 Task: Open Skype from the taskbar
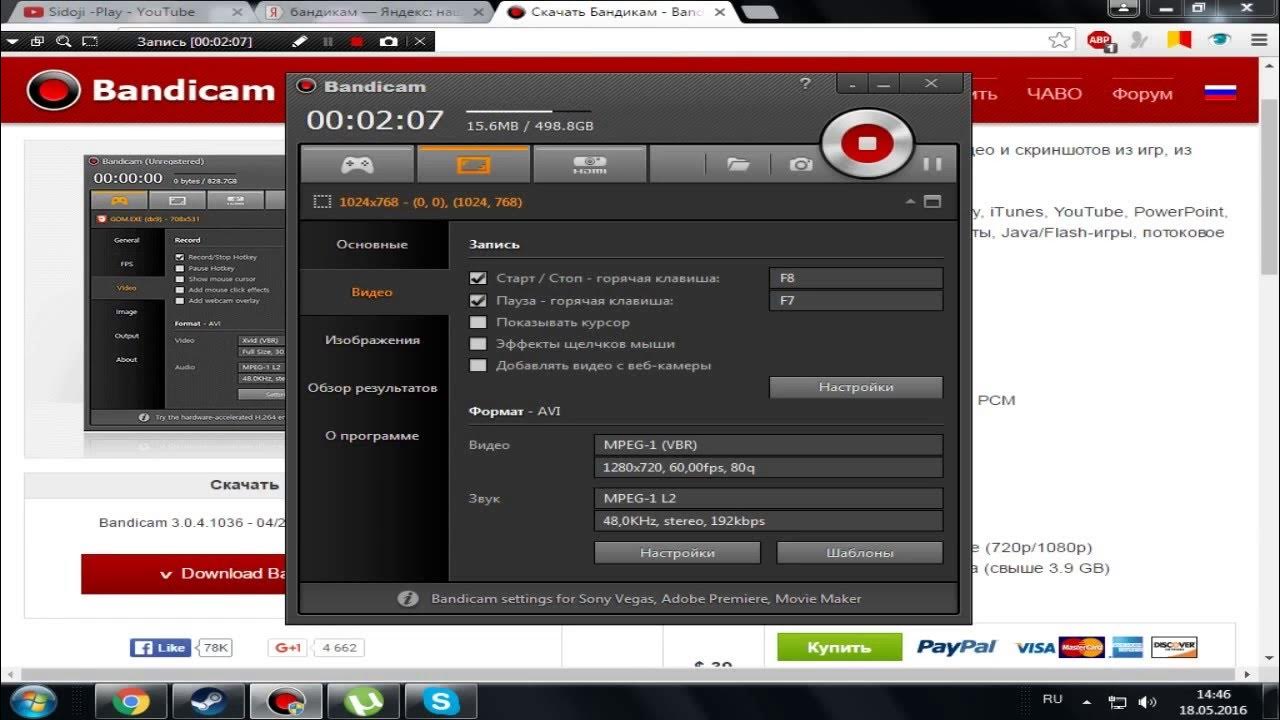click(441, 701)
